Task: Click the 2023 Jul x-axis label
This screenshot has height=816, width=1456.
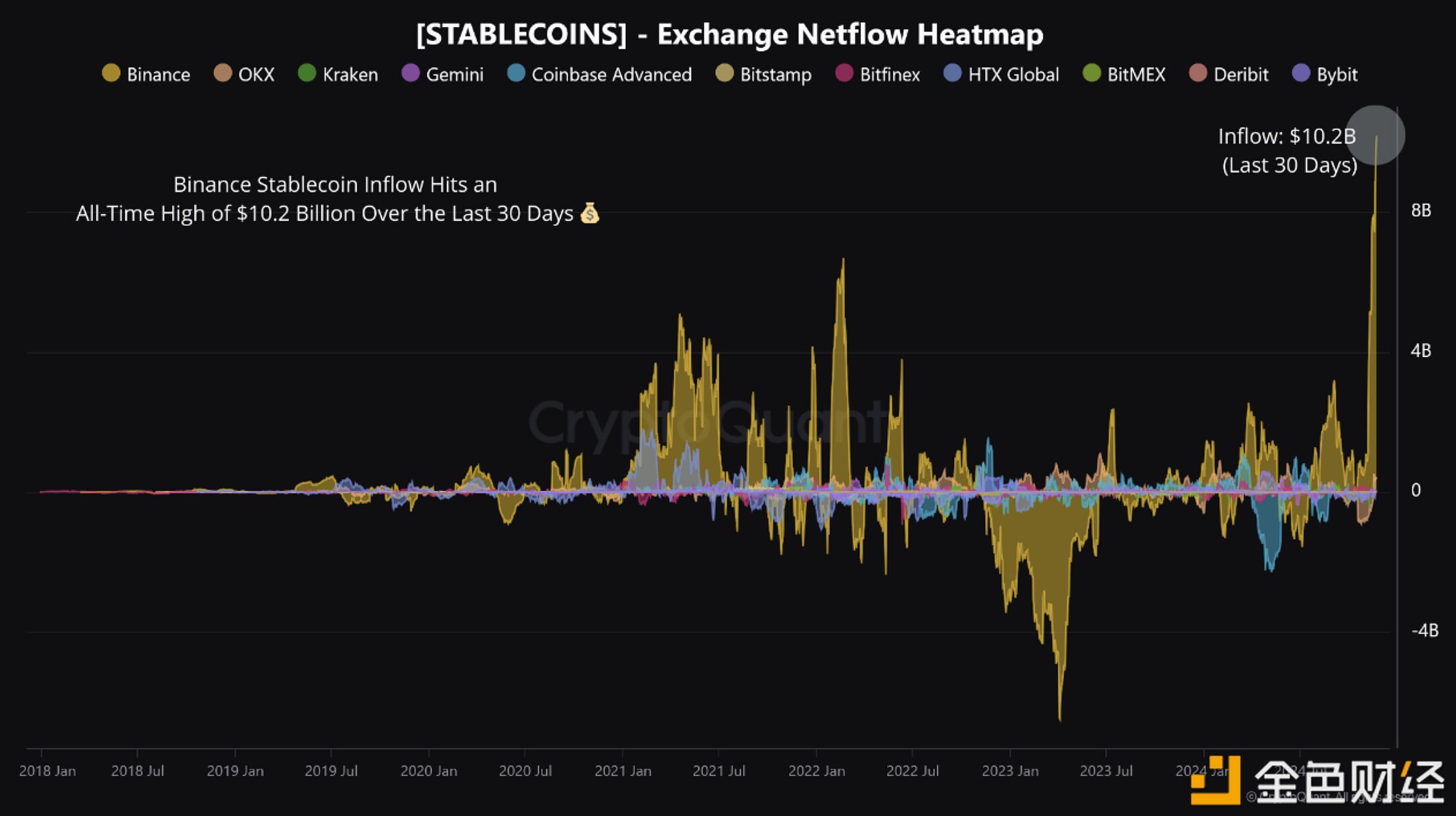Action: tap(1106, 771)
